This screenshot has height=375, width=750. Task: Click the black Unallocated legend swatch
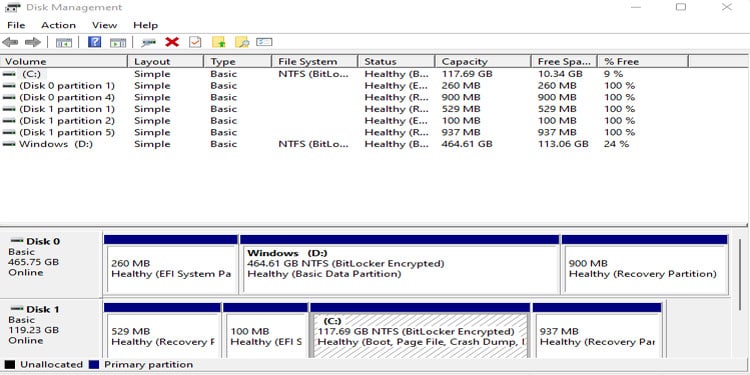pos(10,364)
